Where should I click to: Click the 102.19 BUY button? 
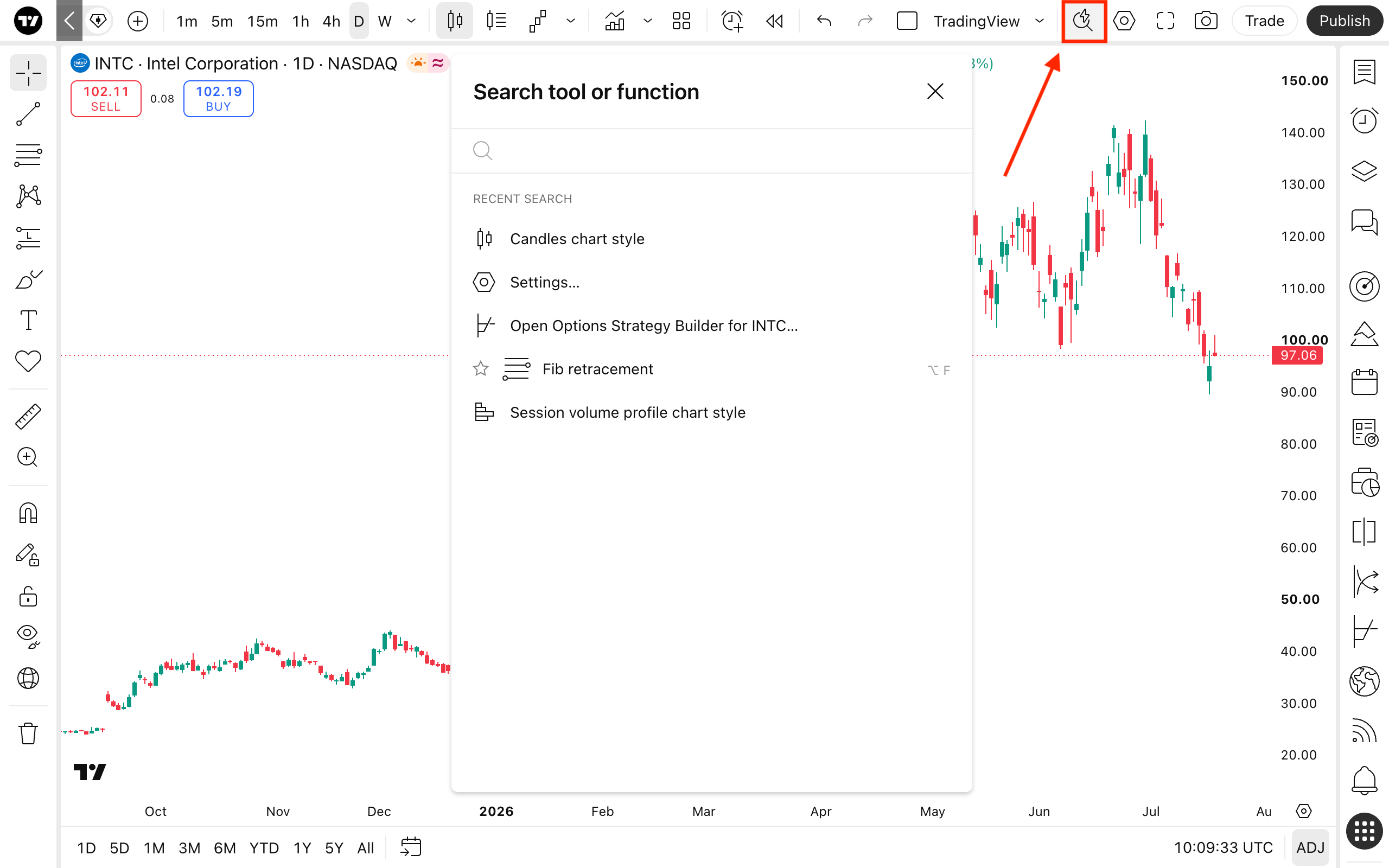(218, 99)
